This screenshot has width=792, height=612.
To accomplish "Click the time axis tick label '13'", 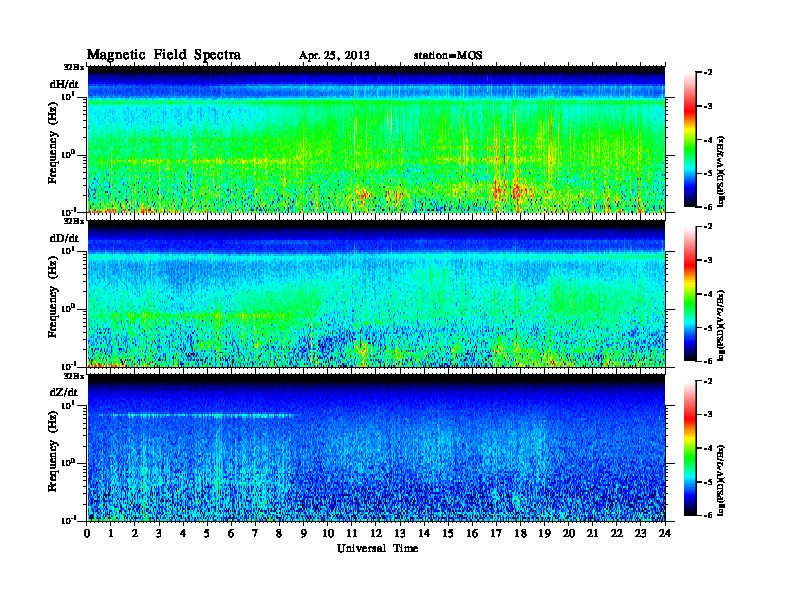I will [400, 534].
